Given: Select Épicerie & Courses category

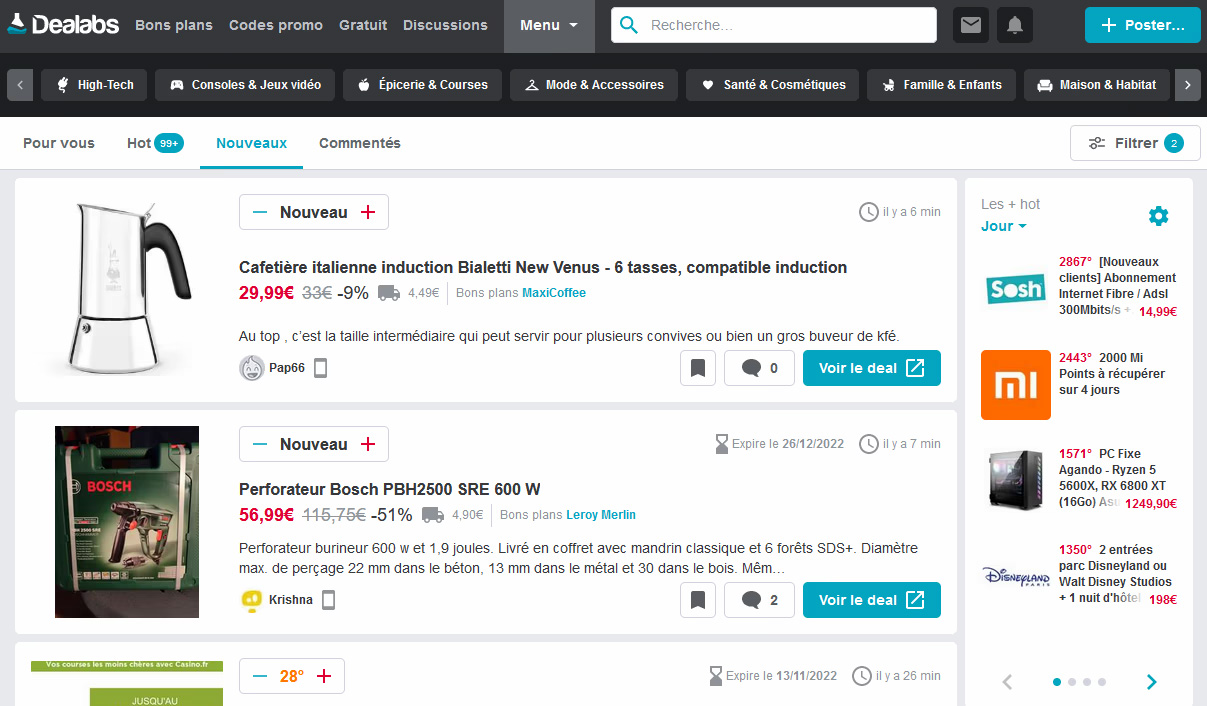Looking at the screenshot, I should (422, 85).
